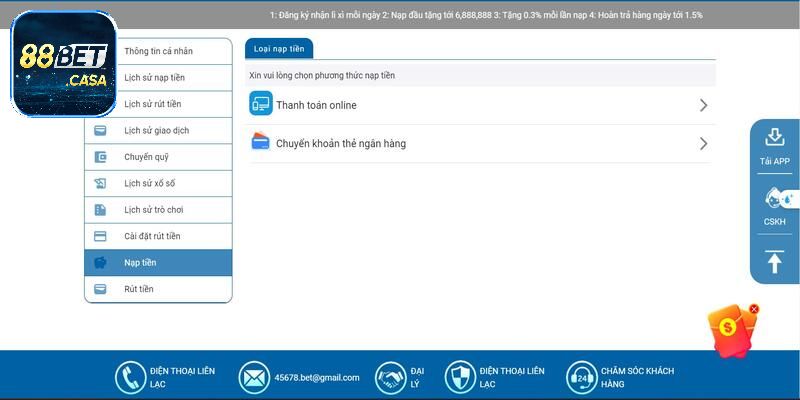Open Cài đặt rút tiền settings
800x400 pixels.
point(152,236)
